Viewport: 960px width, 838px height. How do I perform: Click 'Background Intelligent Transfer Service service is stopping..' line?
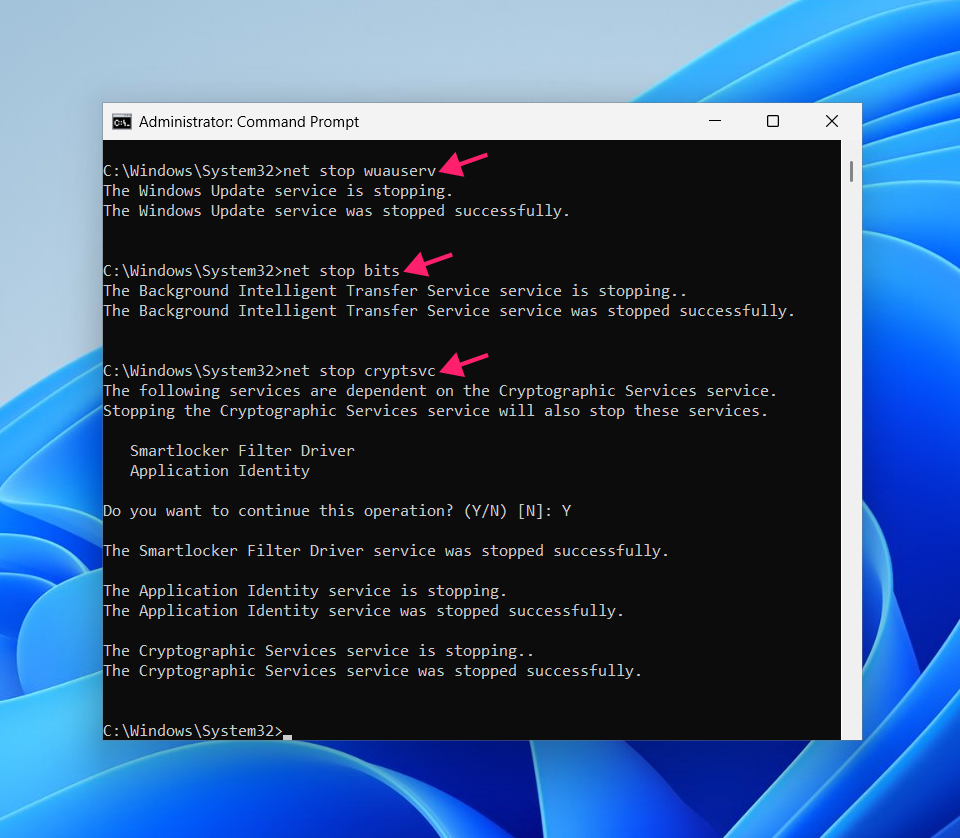[395, 291]
